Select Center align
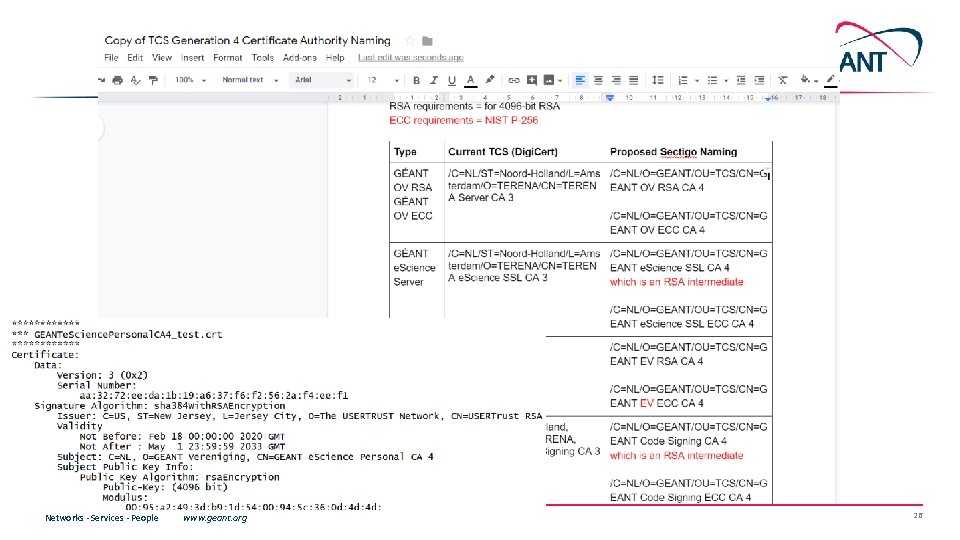The height and width of the screenshot is (540, 960). click(x=598, y=80)
